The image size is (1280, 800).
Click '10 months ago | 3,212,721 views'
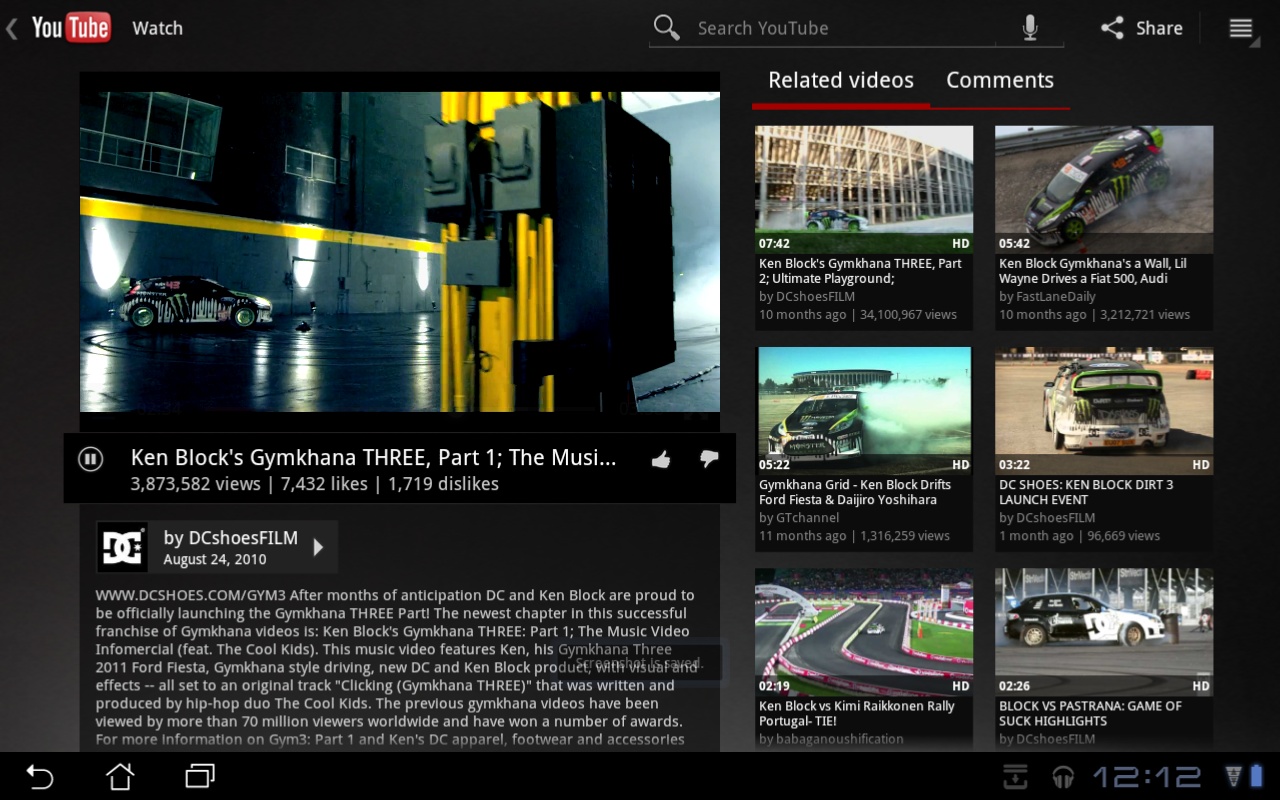(1094, 315)
